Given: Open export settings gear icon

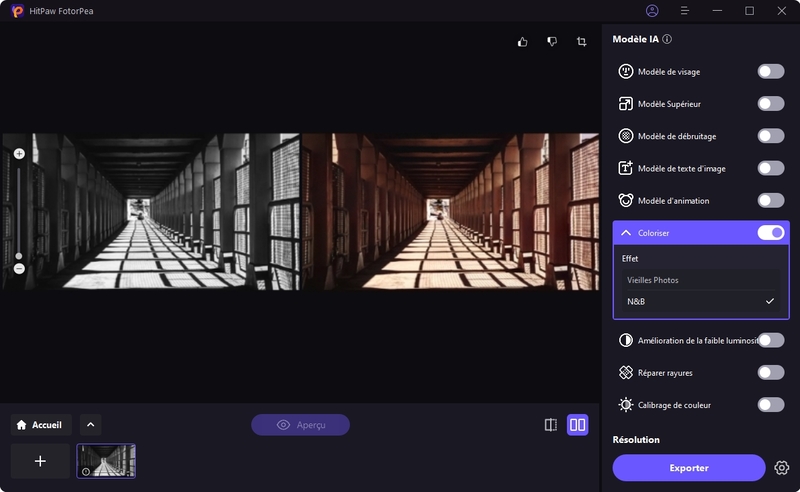Looking at the screenshot, I should click(x=782, y=468).
